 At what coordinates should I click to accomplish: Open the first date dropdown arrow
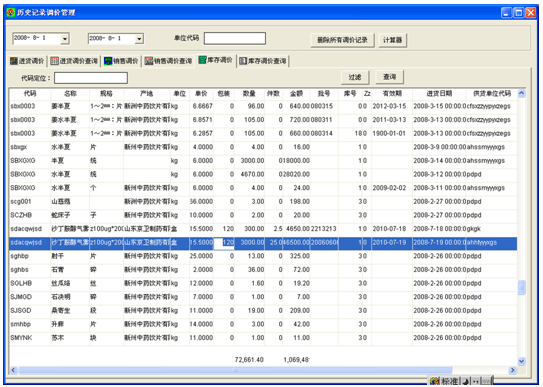pyautogui.click(x=64, y=39)
